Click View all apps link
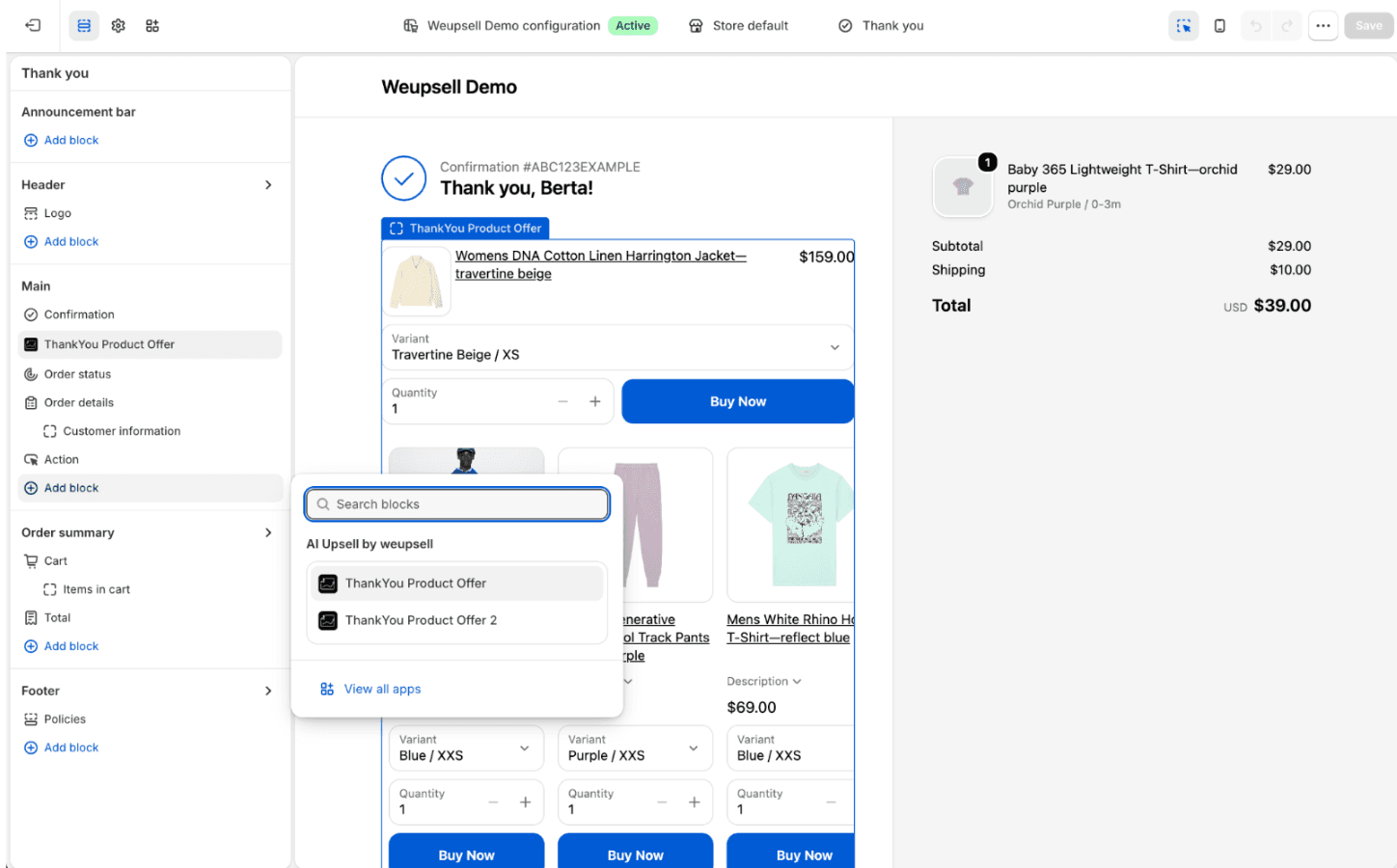This screenshot has height=868, width=1397. 371,689
